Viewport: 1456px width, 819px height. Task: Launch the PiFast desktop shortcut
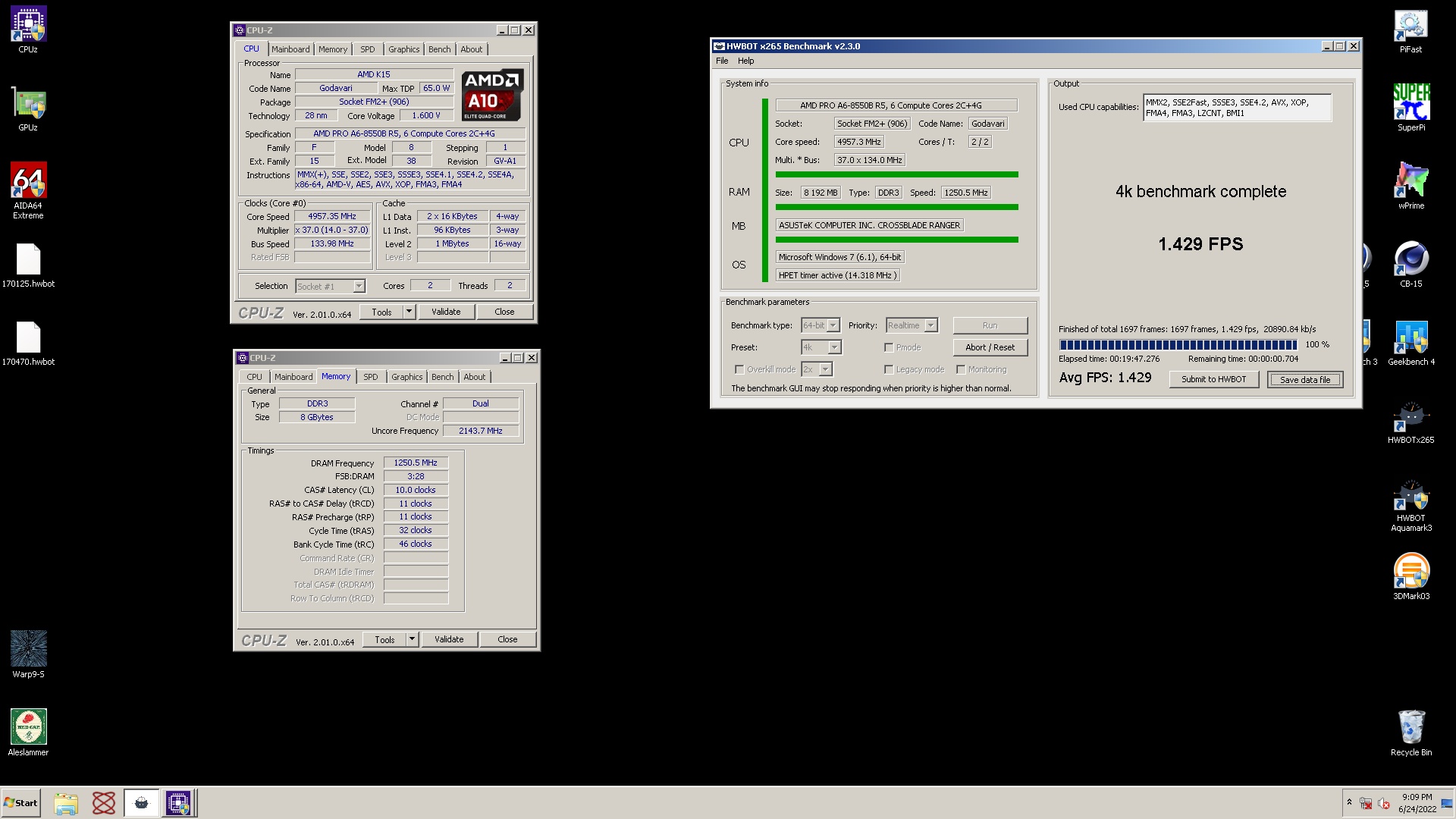pos(1410,30)
